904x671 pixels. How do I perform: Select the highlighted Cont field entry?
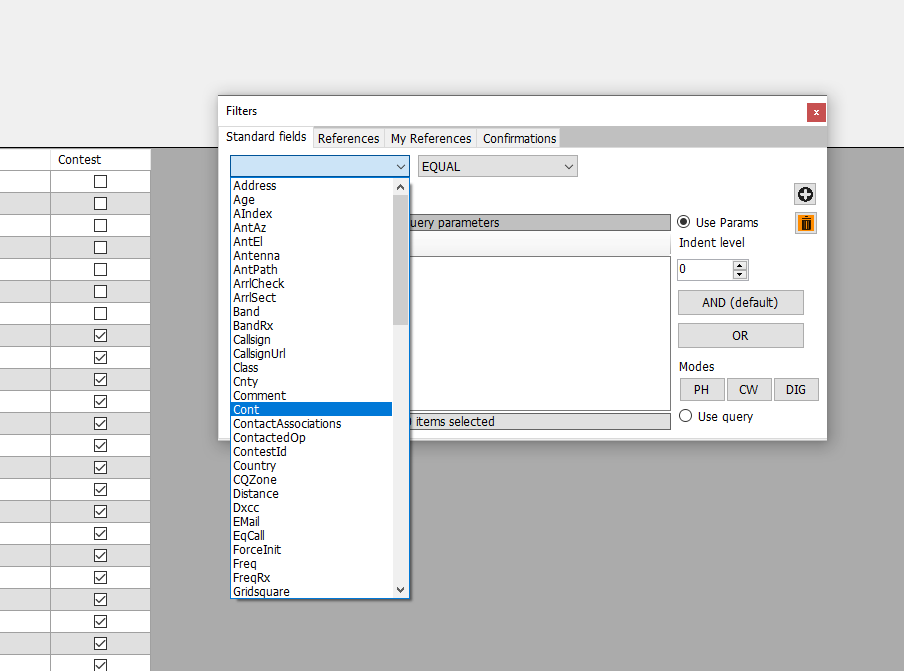click(311, 409)
